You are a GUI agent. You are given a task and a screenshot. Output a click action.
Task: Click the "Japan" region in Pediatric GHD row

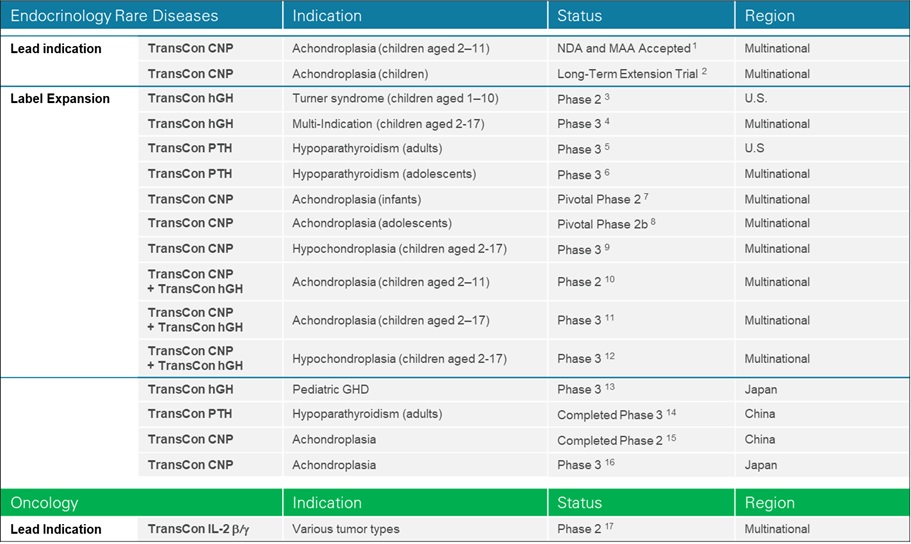click(760, 390)
